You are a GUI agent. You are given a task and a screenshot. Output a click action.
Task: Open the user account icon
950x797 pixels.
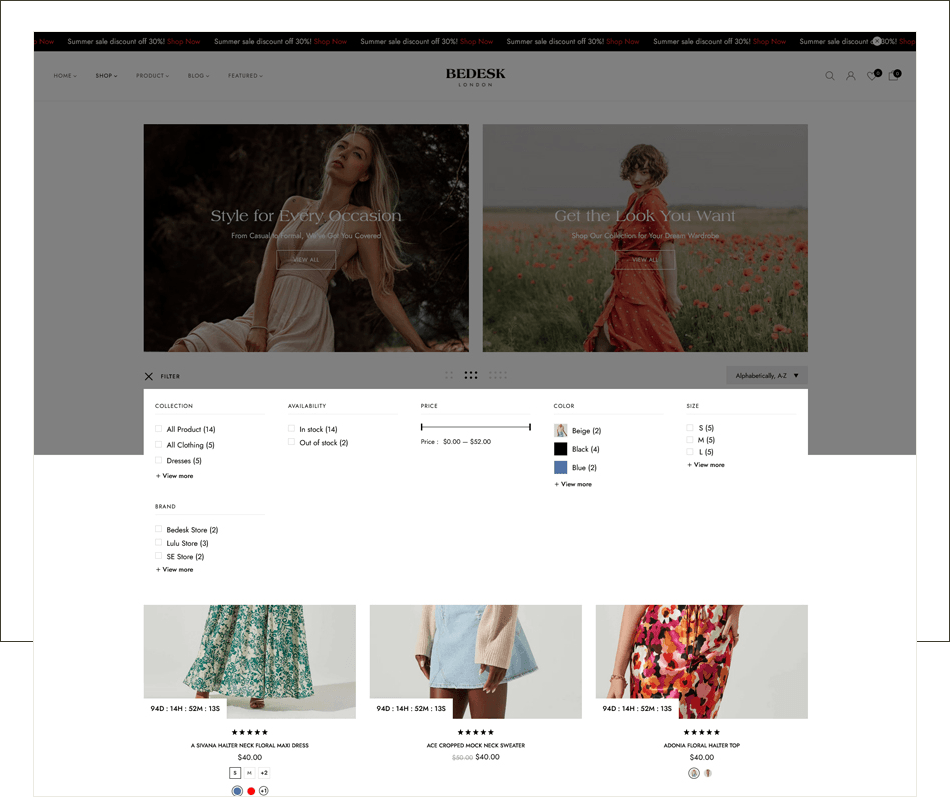851,76
